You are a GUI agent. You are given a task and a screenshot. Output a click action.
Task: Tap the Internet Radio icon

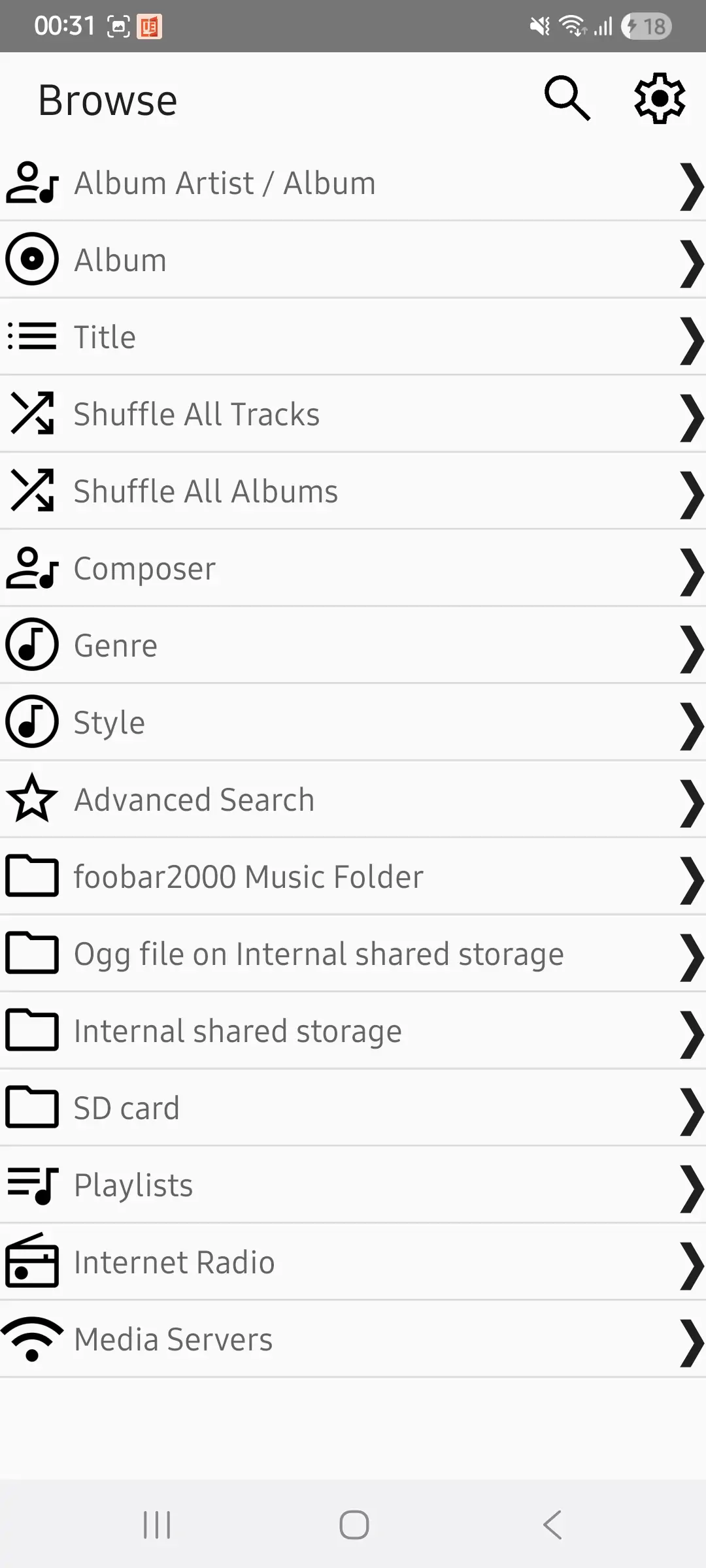[32, 1262]
